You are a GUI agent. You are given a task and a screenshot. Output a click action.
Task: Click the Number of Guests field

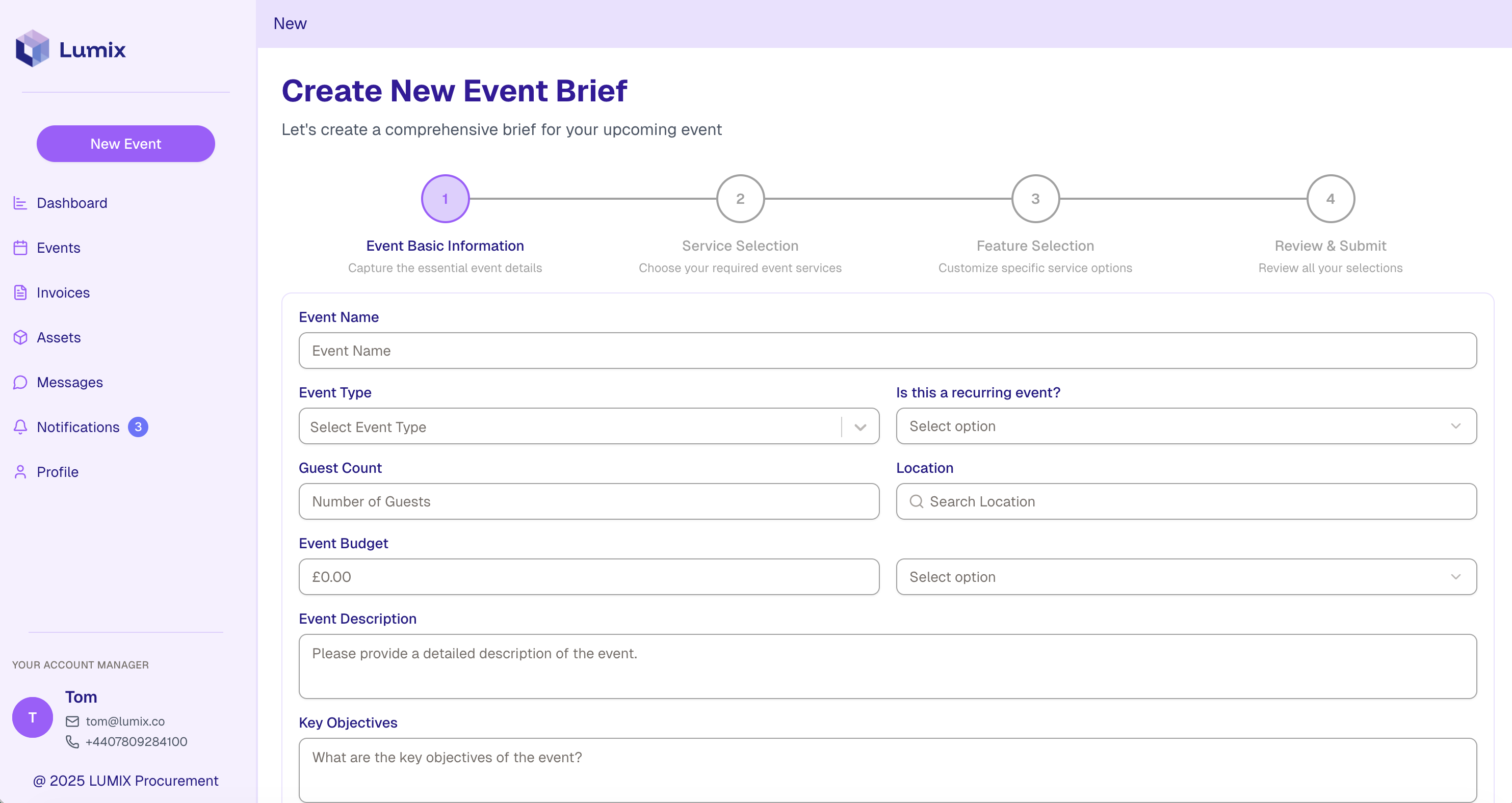[588, 501]
